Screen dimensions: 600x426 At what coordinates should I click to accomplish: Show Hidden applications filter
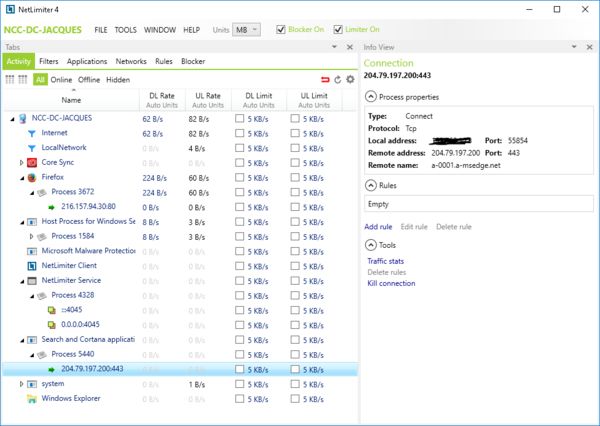point(118,80)
